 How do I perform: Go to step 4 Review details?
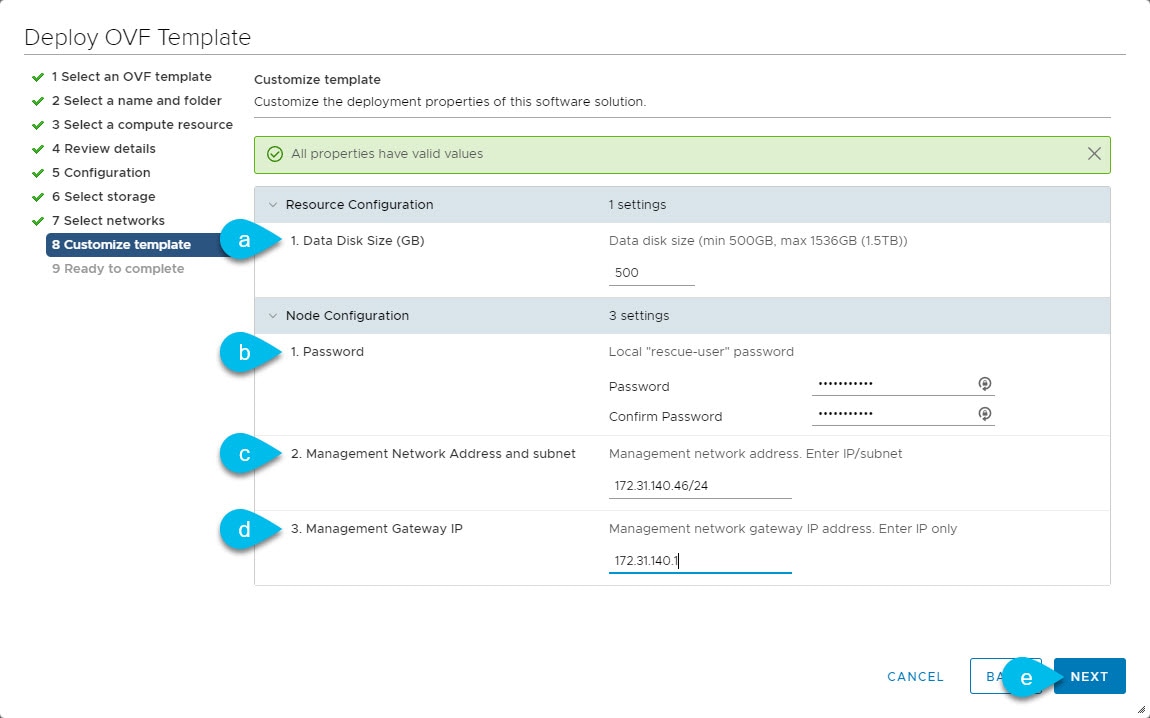103,149
